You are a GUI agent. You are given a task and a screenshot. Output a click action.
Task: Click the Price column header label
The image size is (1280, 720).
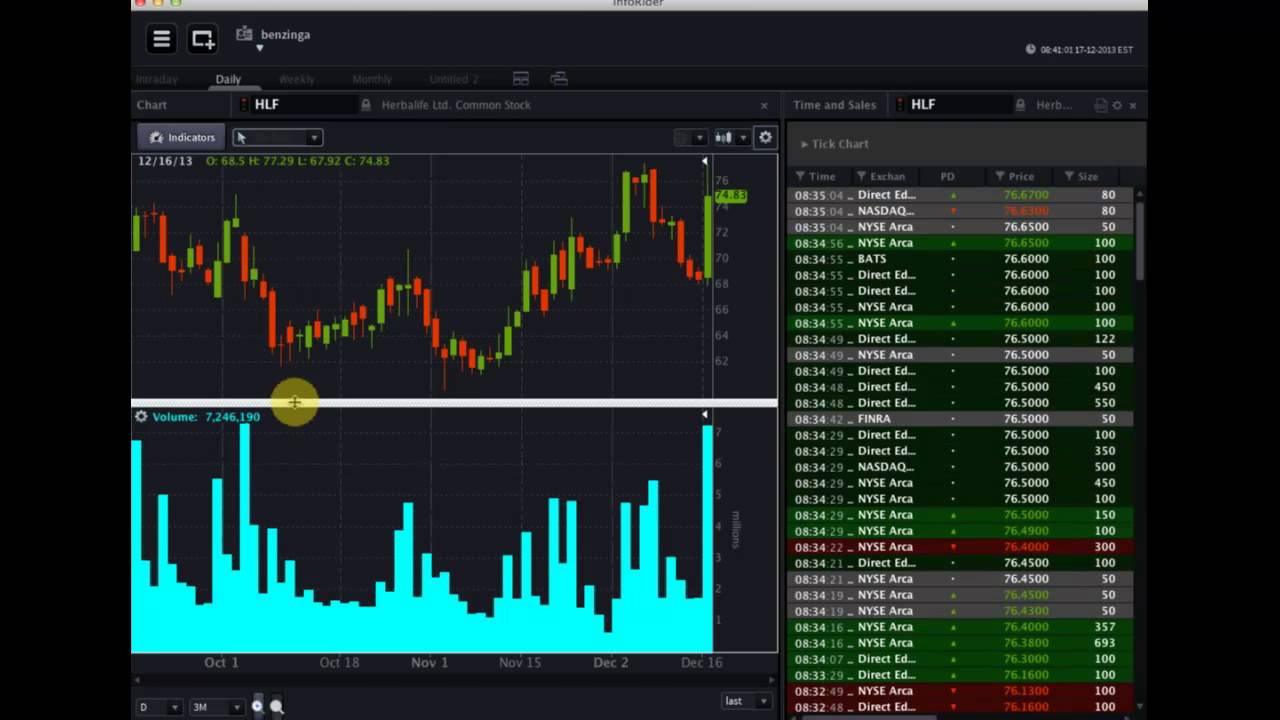1021,176
